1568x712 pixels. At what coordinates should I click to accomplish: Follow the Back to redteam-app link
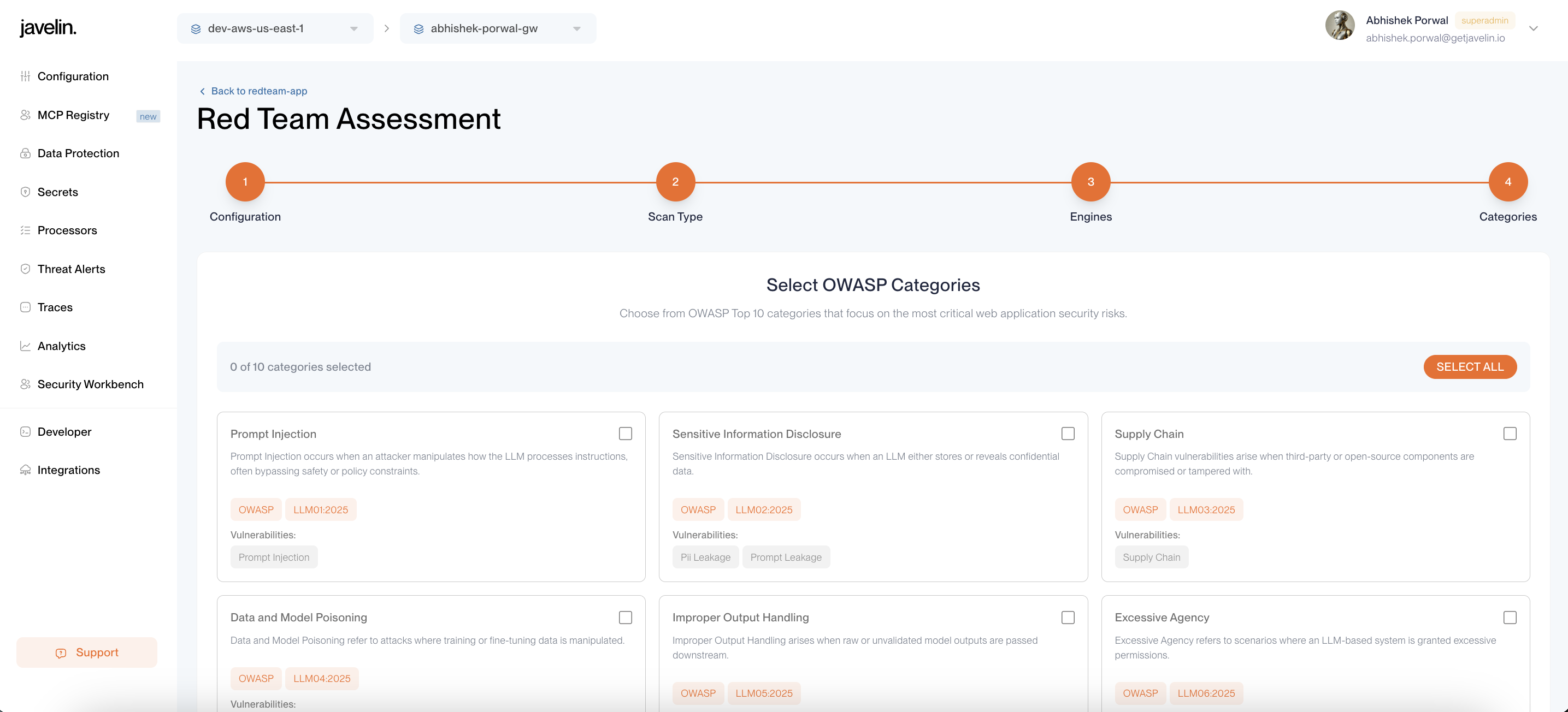point(253,91)
